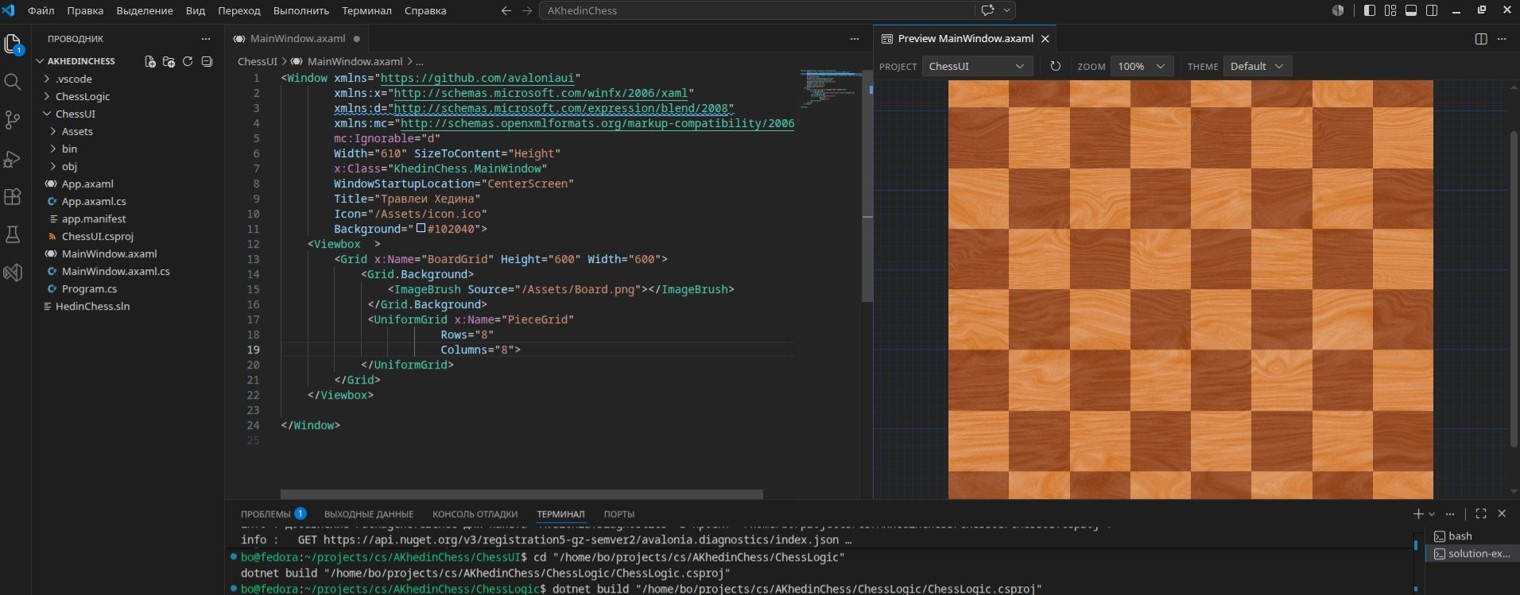Toggle the primary side bar visibility
The height and width of the screenshot is (595, 1520).
coord(1369,10)
